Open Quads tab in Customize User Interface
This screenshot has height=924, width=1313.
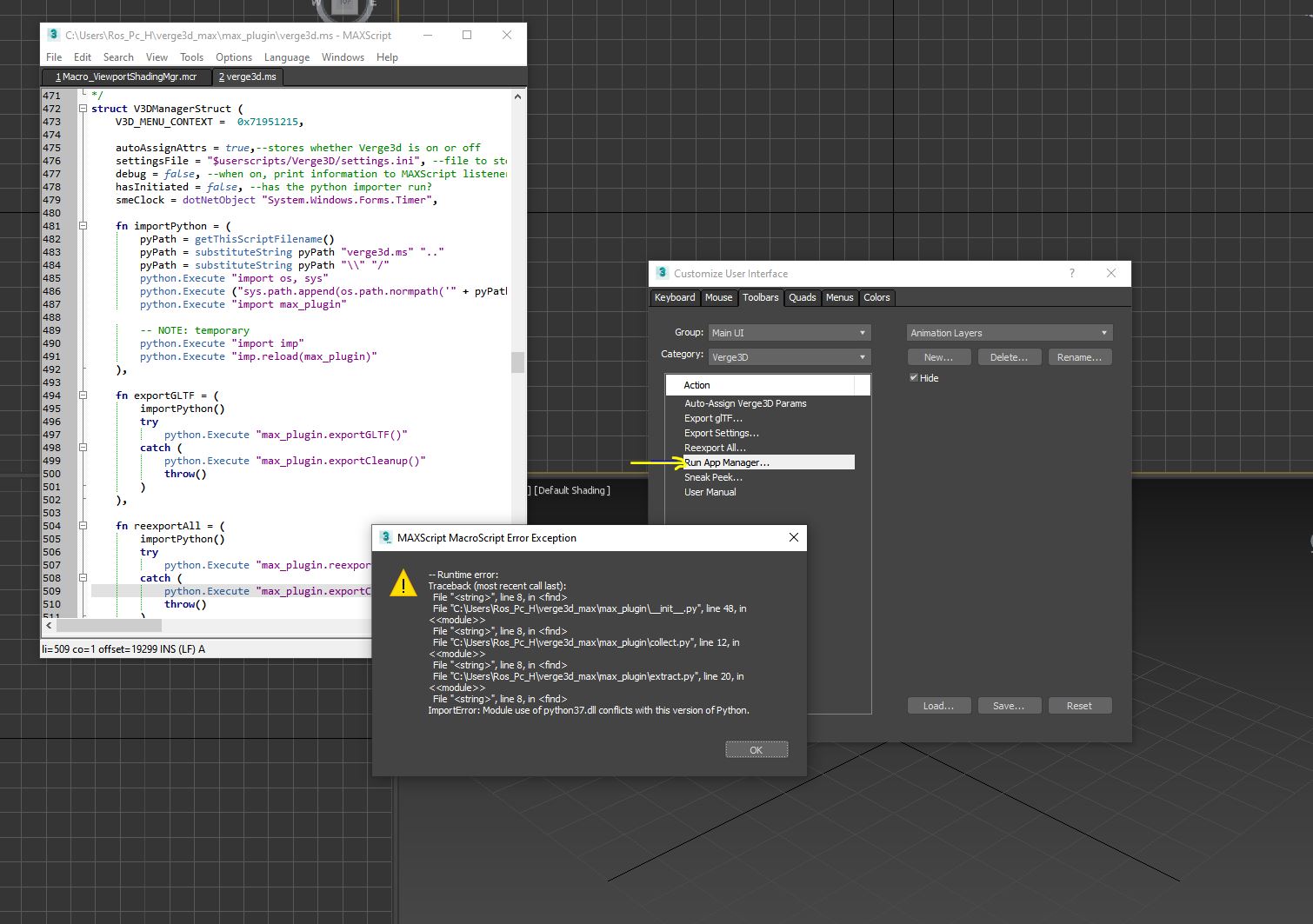click(803, 297)
